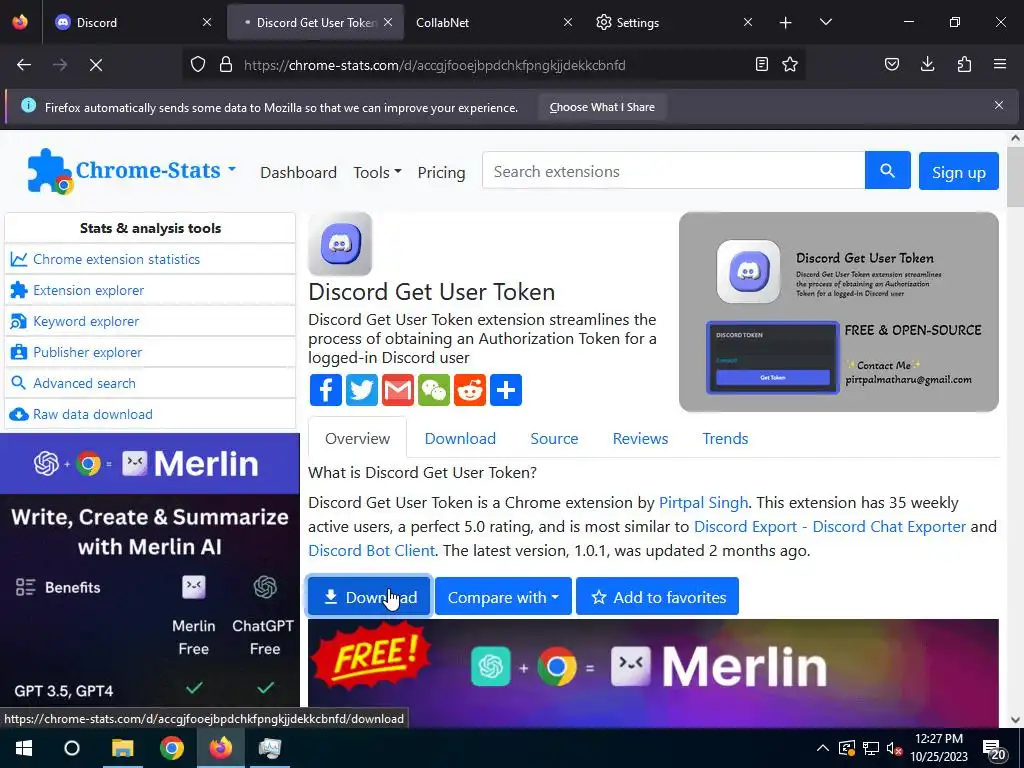The image size is (1024, 768).
Task: Click the Chrome-Stats puzzle logo
Action: (49, 171)
